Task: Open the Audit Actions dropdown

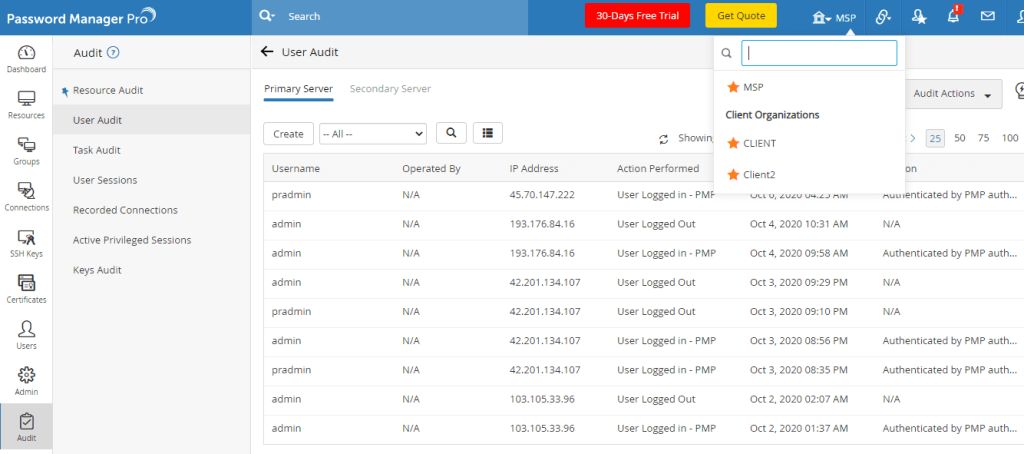Action: [x=952, y=93]
